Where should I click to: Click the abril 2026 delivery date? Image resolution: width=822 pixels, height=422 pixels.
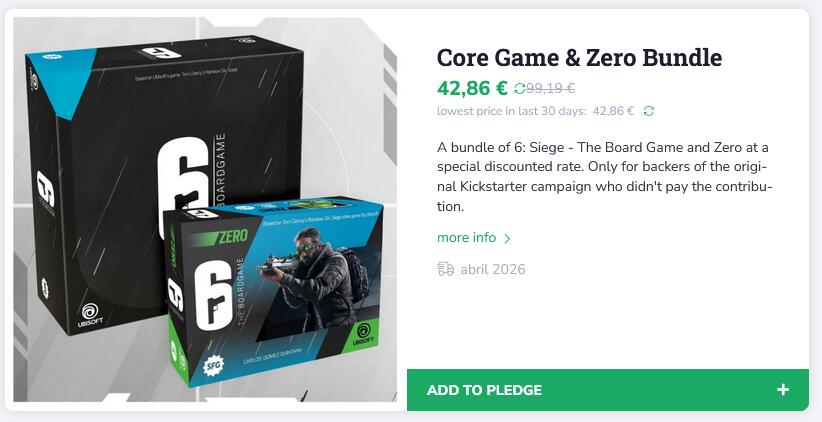click(x=492, y=269)
